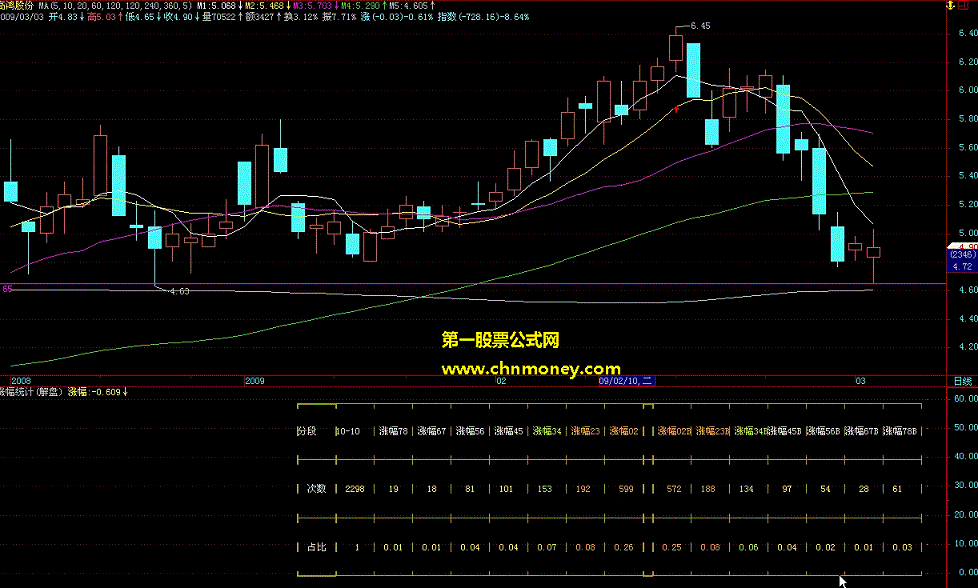Click the yellow anchor icon at chart corner

point(951,6)
